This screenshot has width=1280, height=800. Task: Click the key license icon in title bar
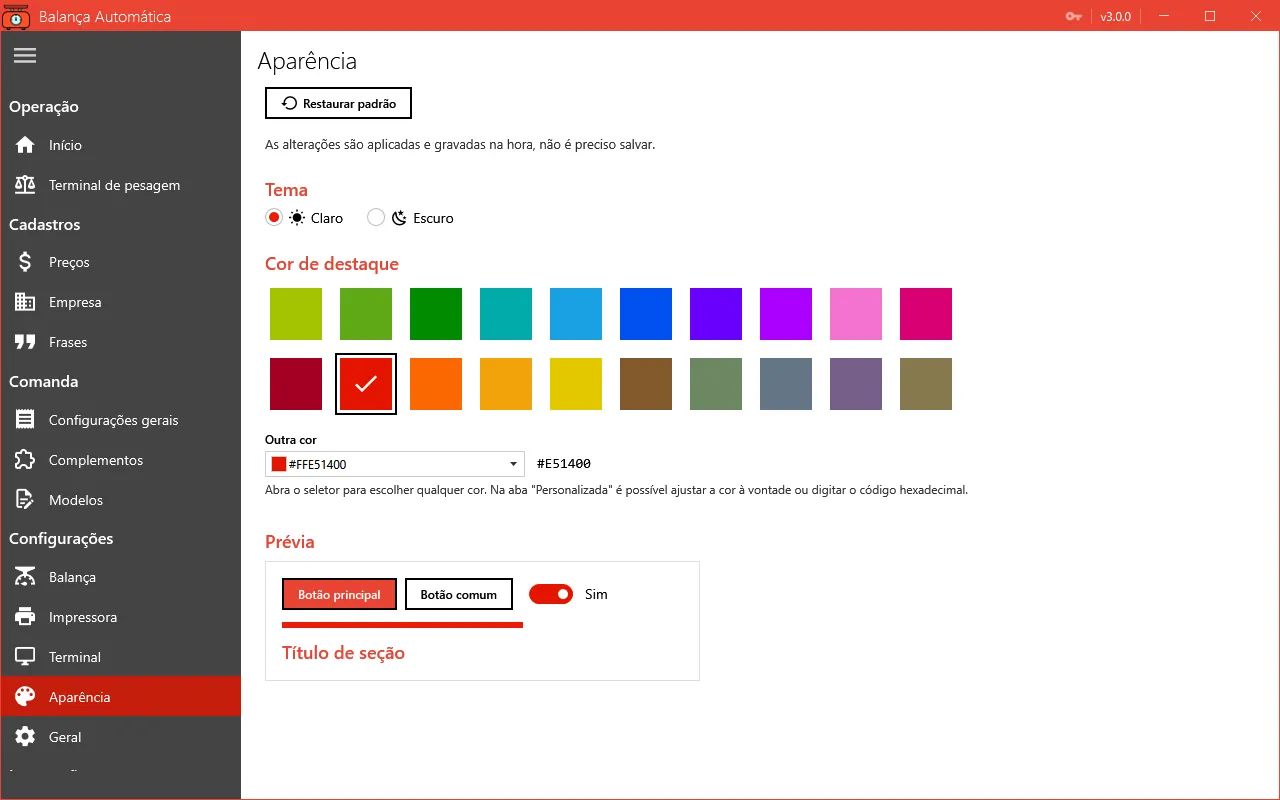click(1074, 16)
